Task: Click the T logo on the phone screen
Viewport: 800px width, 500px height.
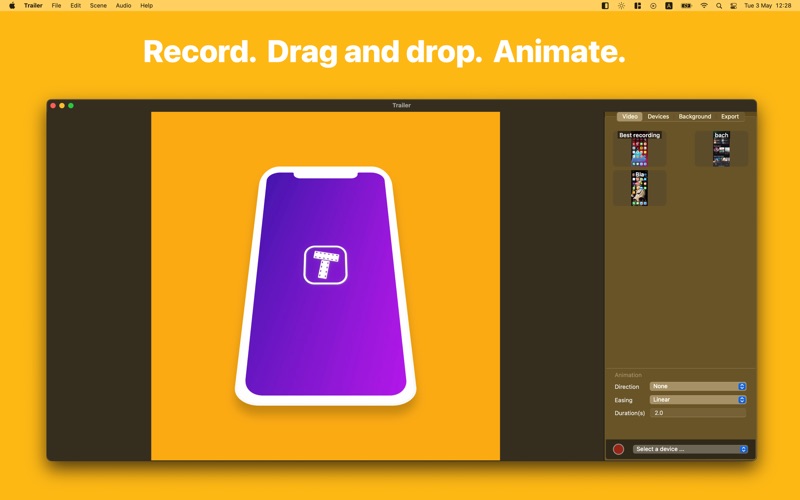Action: 326,265
